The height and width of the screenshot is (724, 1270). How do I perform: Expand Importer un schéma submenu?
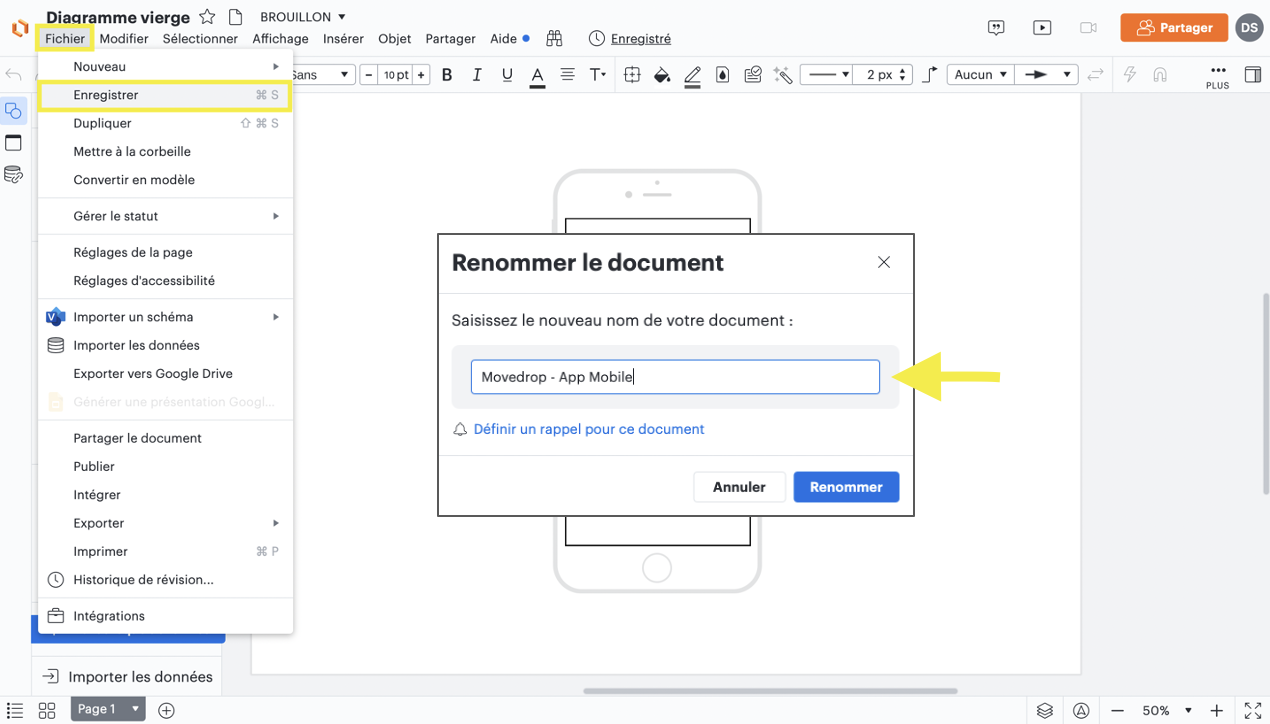165,317
